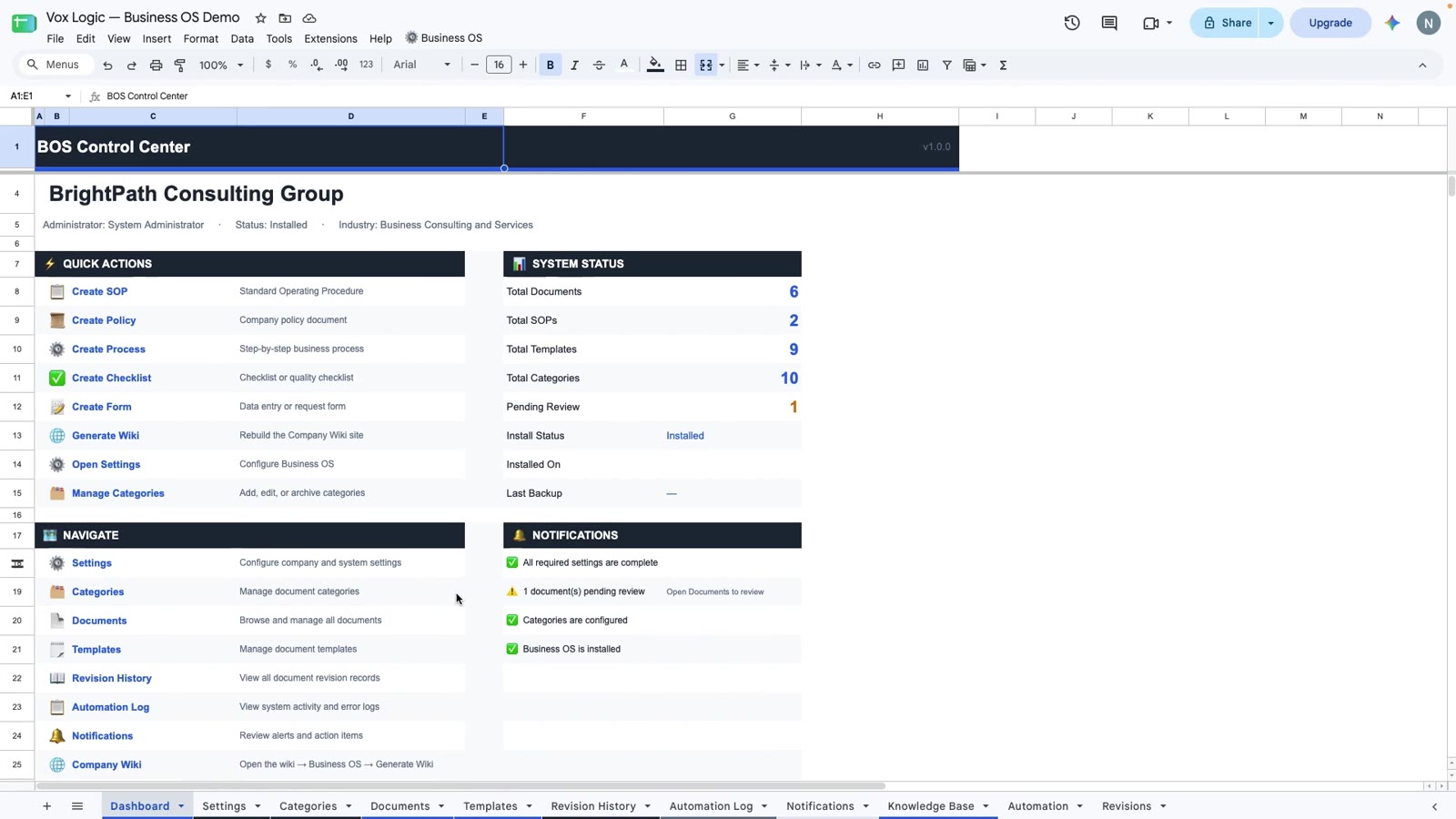Open the text color picker
This screenshot has height=819, width=1456.
coord(623,66)
